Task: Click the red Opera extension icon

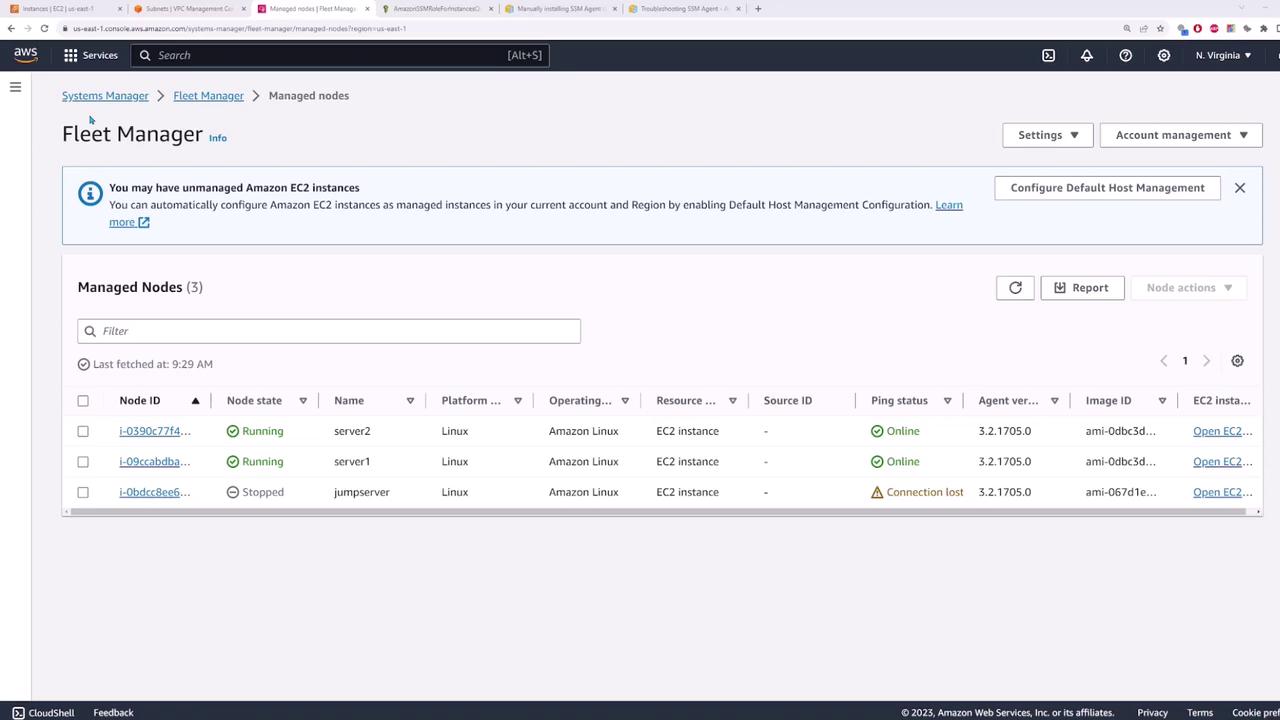Action: click(1197, 28)
